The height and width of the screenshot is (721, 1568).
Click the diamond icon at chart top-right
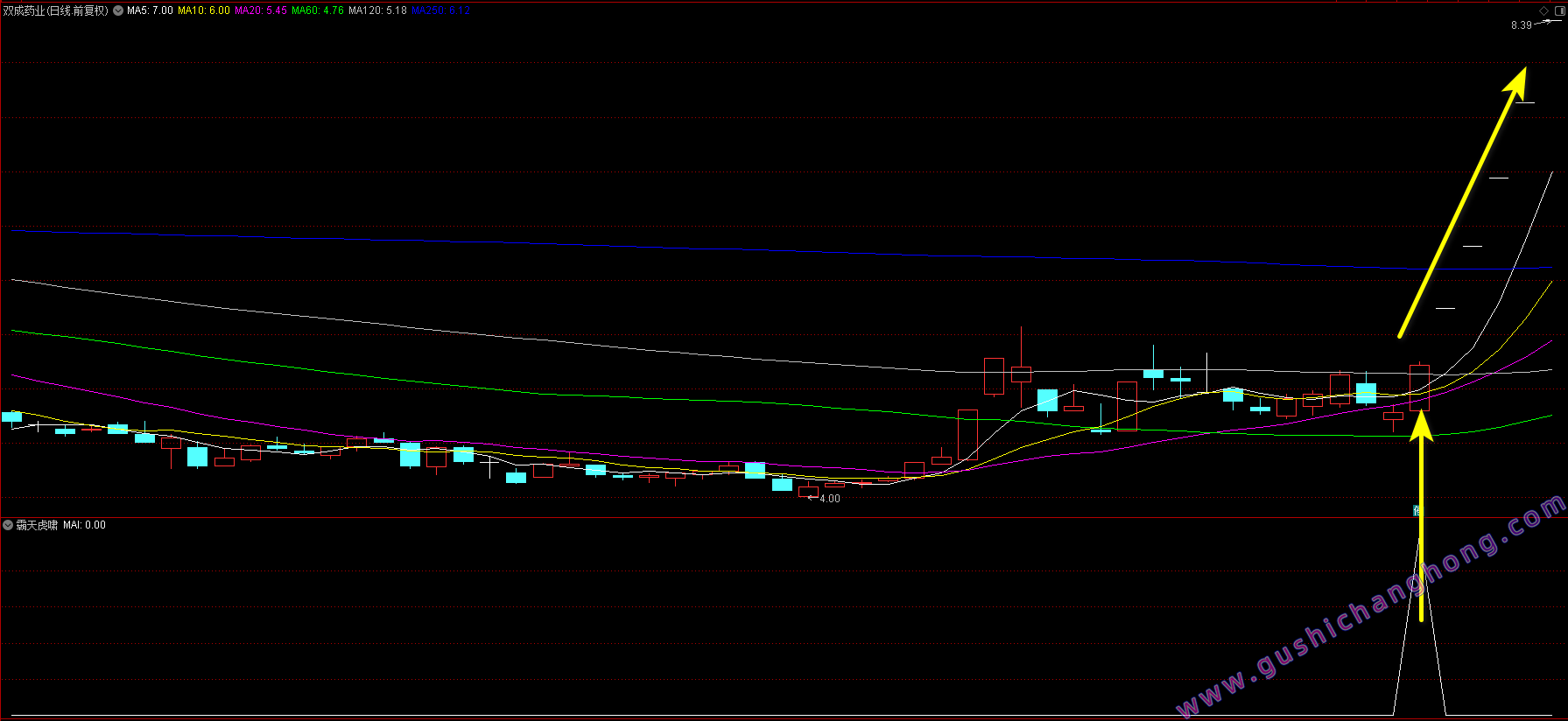point(1543,10)
